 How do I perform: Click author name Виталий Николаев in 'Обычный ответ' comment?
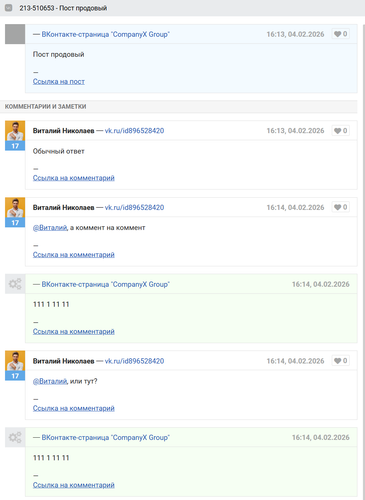click(x=63, y=131)
